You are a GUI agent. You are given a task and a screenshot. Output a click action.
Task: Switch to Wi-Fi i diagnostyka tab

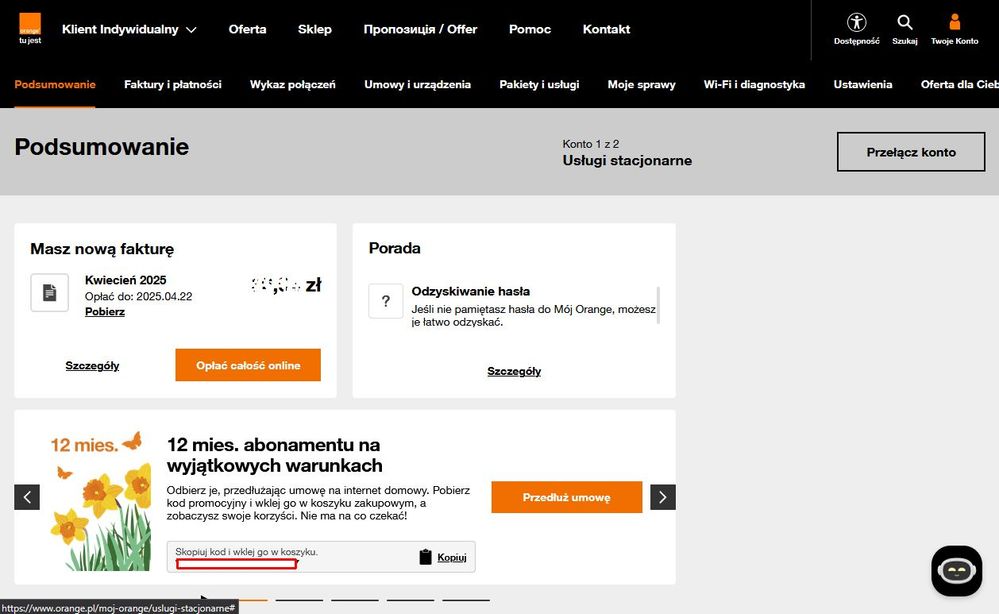click(754, 84)
